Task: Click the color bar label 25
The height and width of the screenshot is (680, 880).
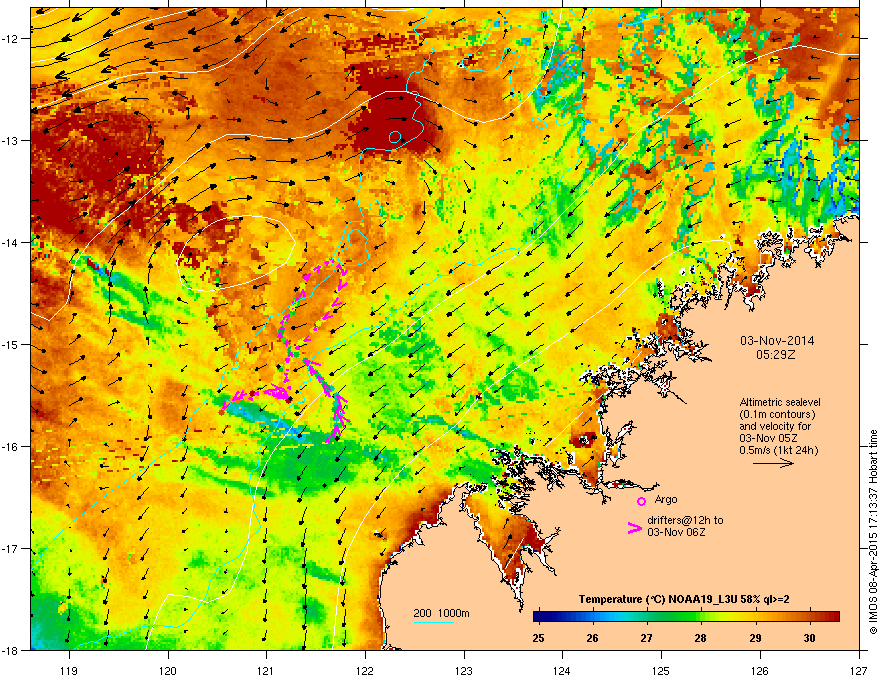Action: [538, 638]
